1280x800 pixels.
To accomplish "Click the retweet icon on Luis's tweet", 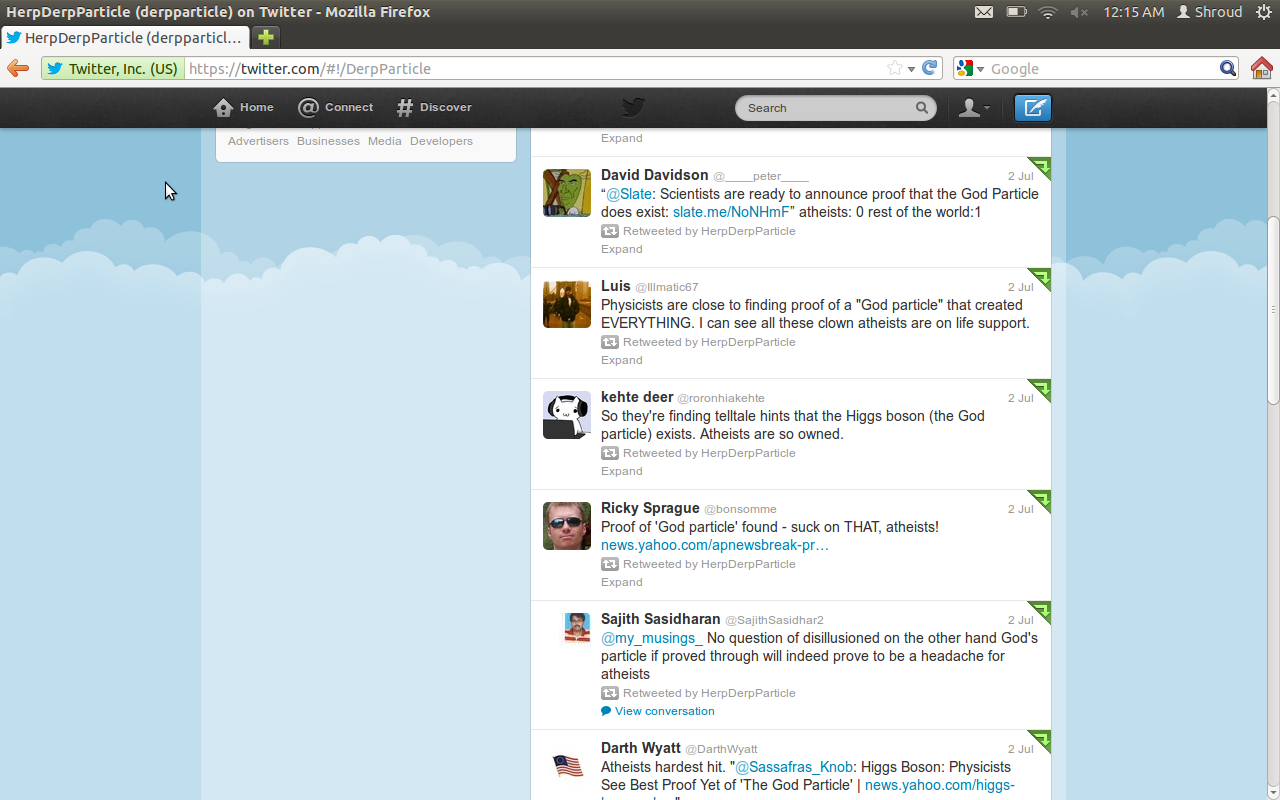I will (x=610, y=342).
